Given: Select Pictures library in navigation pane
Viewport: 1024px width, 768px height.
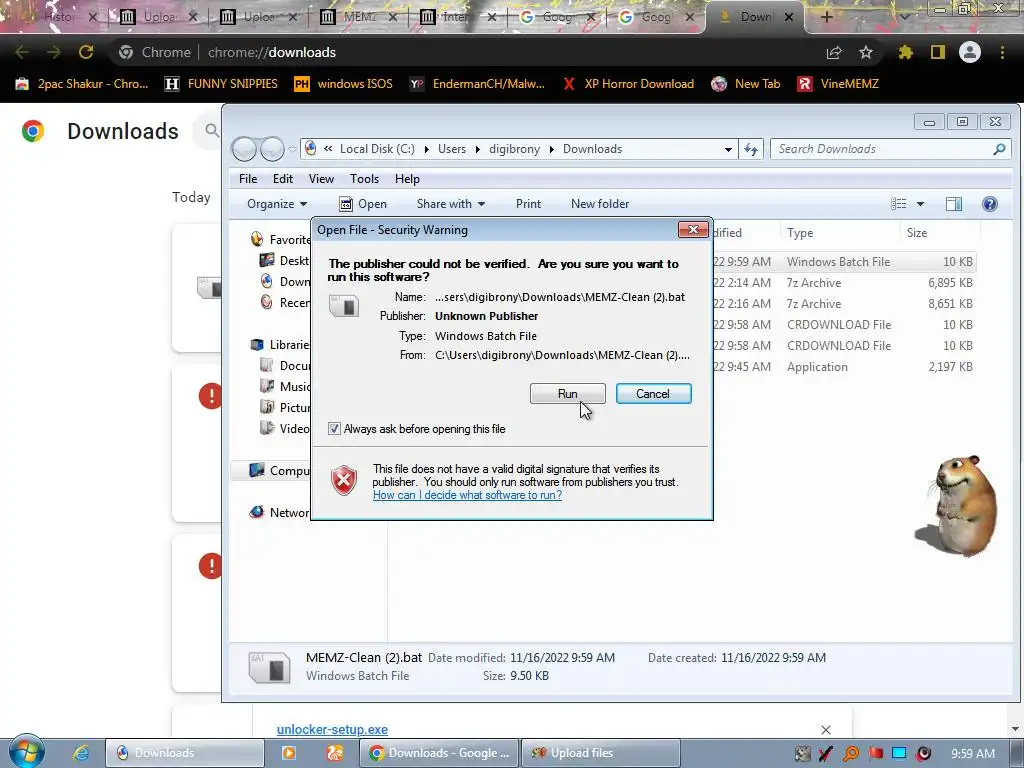Looking at the screenshot, I should (x=285, y=407).
